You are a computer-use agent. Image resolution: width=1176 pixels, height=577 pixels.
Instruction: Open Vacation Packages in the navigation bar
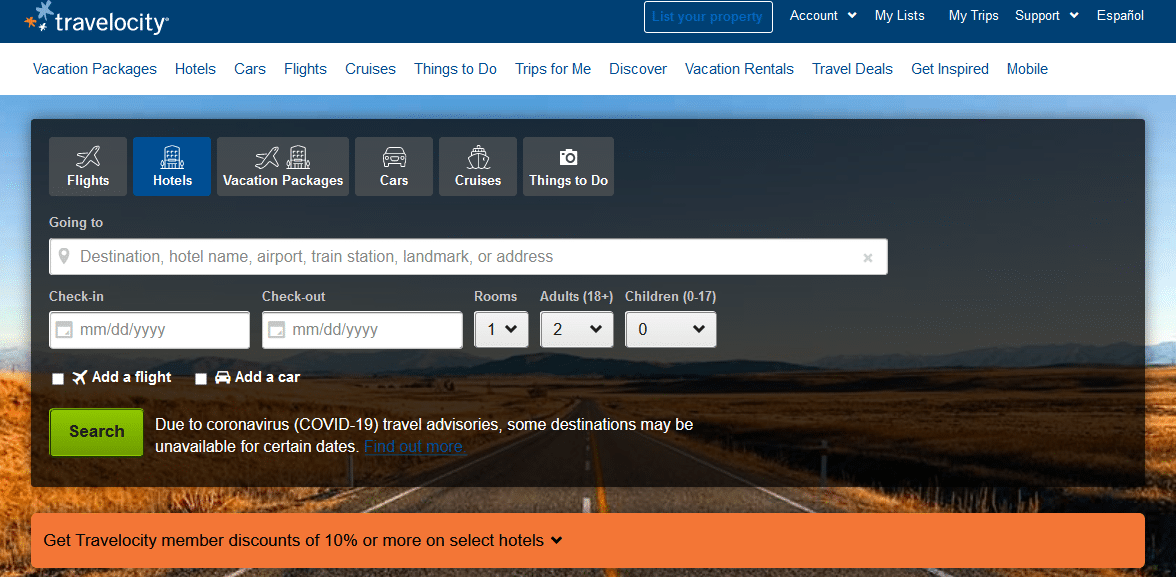pos(95,69)
